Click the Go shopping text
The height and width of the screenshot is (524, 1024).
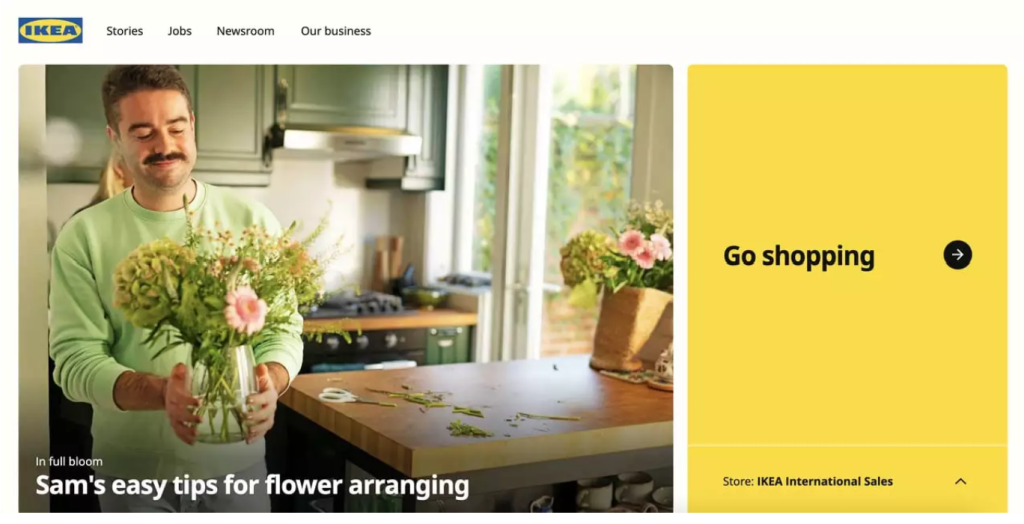799,256
